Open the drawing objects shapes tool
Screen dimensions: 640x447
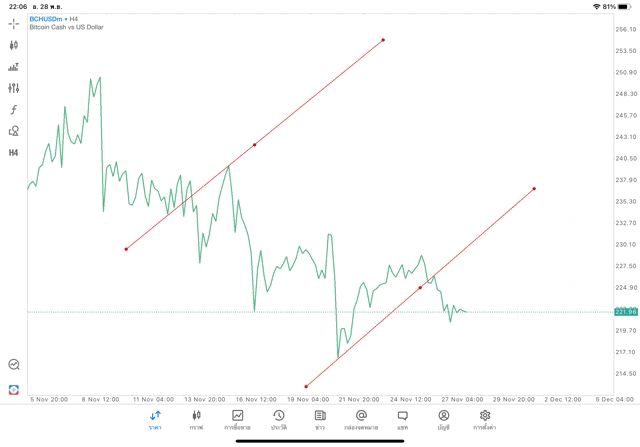tap(14, 131)
